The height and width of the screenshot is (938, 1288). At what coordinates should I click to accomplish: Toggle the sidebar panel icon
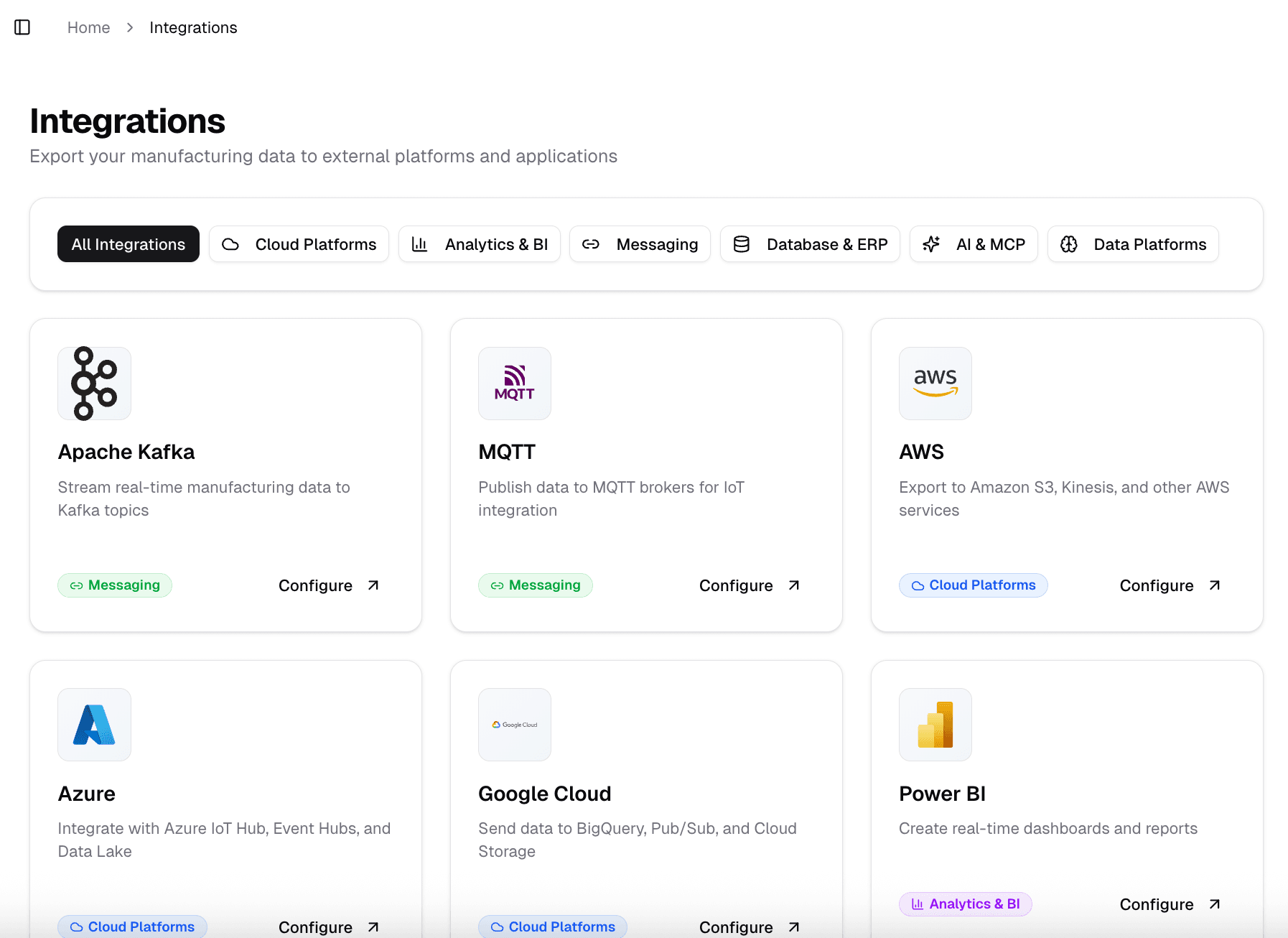[x=22, y=27]
